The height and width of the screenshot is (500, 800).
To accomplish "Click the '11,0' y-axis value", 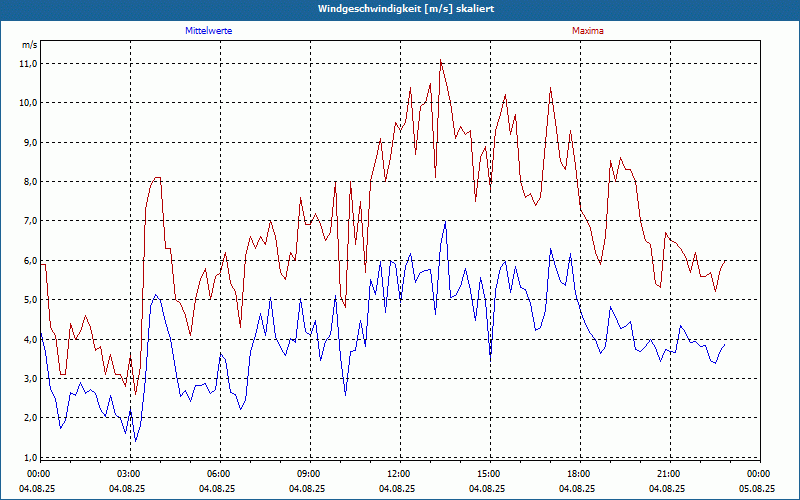I will [28, 64].
